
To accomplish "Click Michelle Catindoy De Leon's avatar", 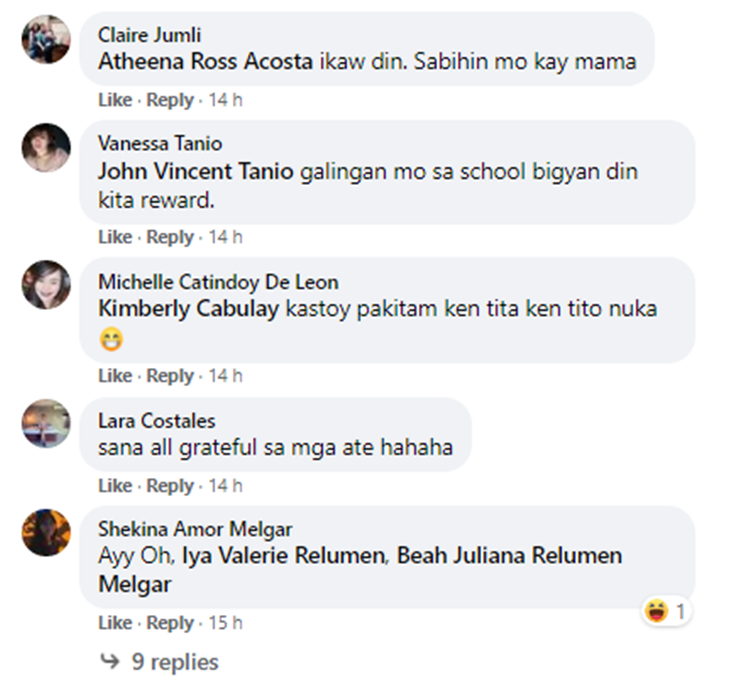I will [46, 285].
